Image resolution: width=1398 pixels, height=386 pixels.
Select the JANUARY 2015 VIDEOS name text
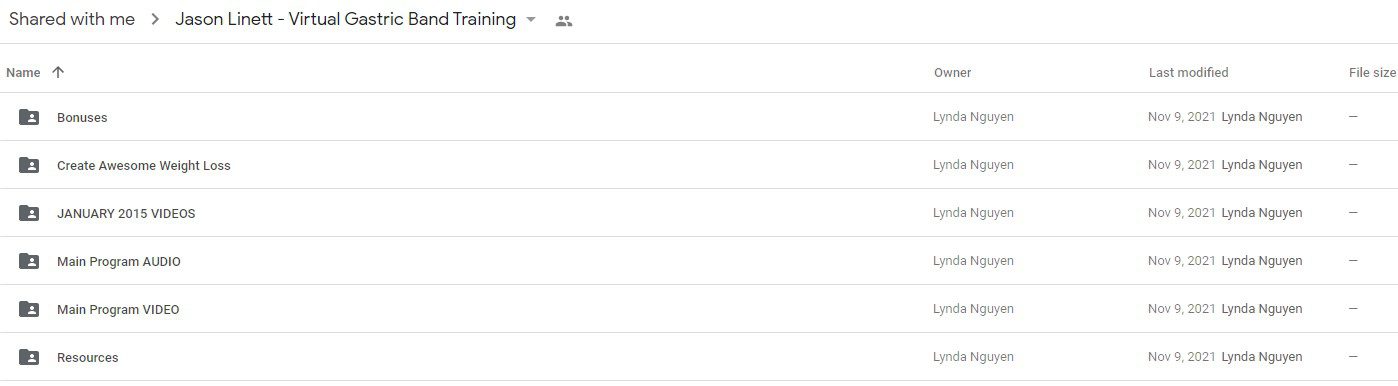(x=126, y=213)
